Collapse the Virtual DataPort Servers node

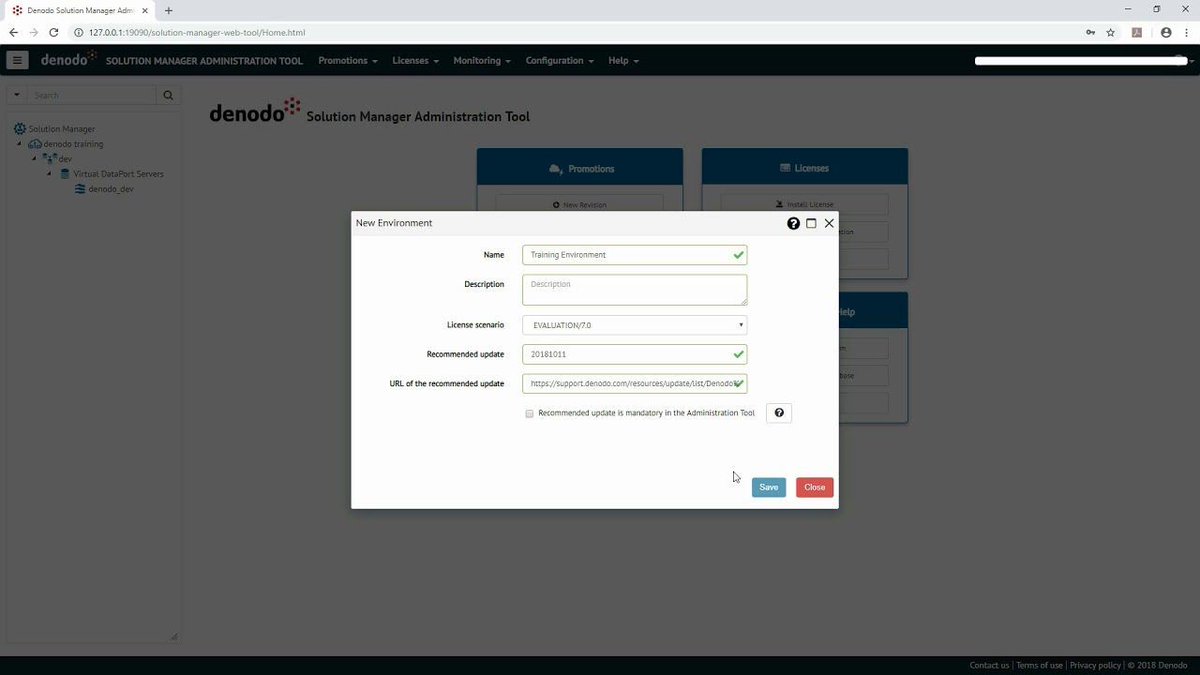[x=48, y=173]
